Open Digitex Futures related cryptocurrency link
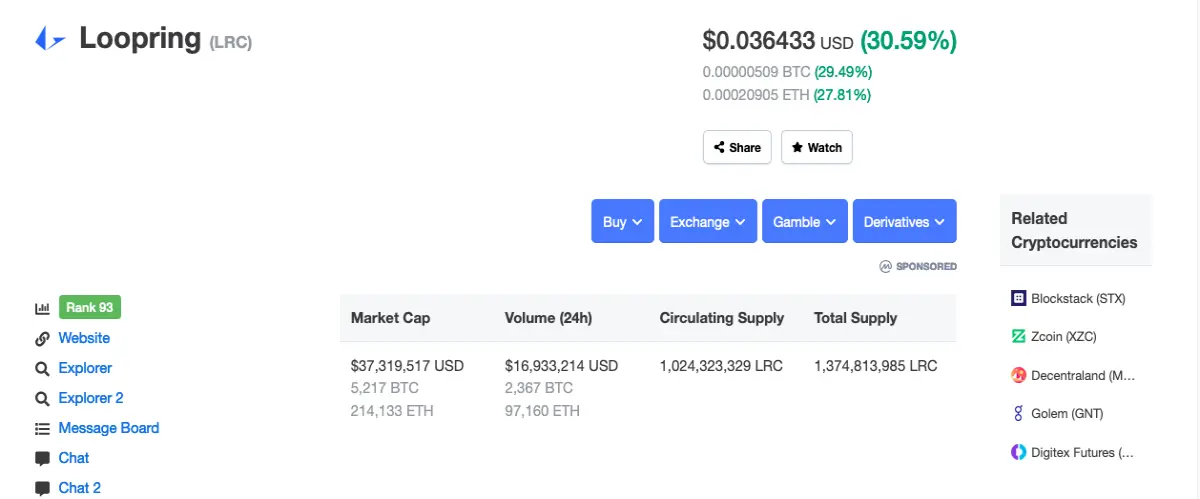1200x499 pixels. (x=1083, y=452)
